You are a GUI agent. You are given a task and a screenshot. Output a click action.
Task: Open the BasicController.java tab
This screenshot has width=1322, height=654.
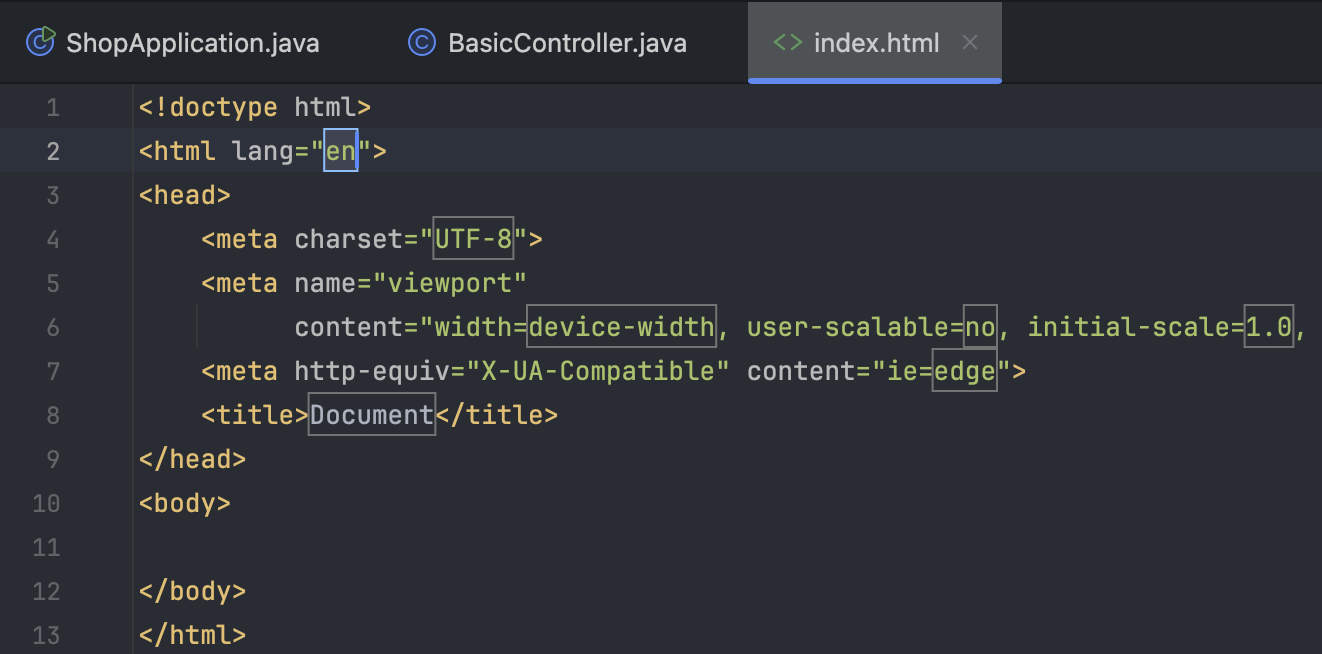point(567,43)
